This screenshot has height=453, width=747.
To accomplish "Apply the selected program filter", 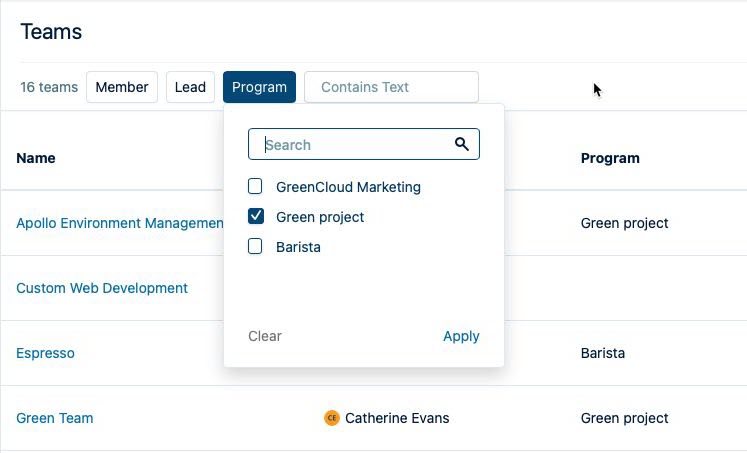I will click(461, 336).
